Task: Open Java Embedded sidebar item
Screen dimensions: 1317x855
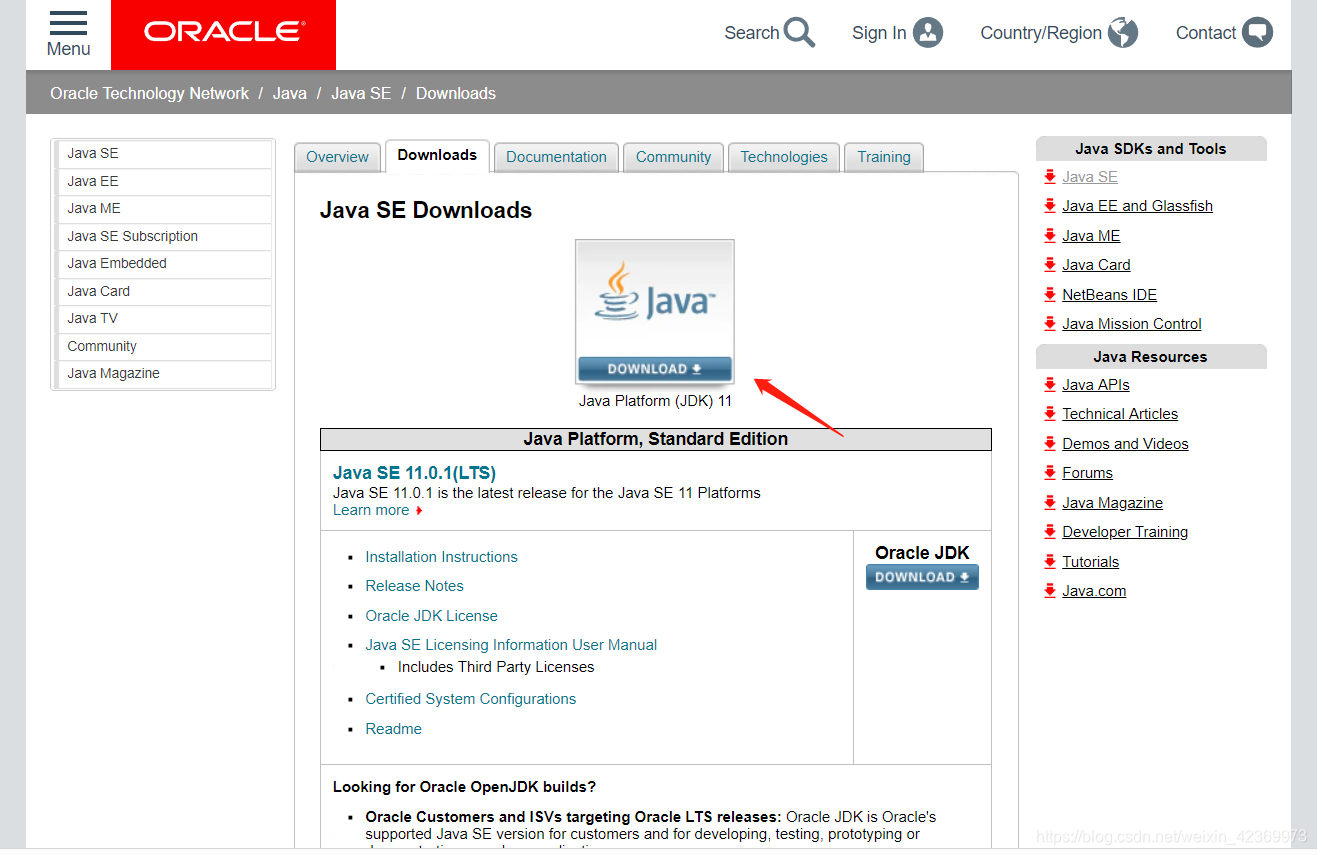Action: pyautogui.click(x=163, y=263)
